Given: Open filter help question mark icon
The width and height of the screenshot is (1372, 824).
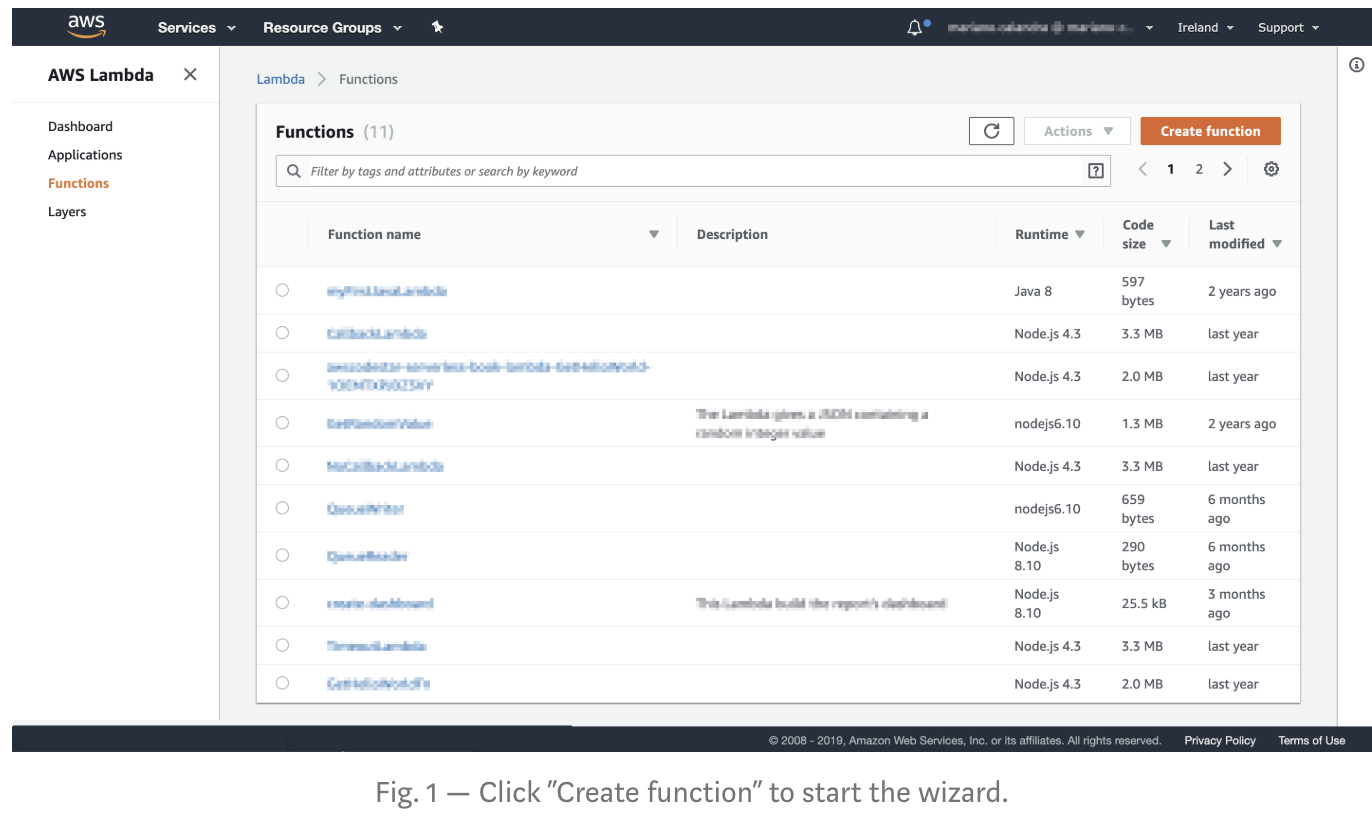Looking at the screenshot, I should (x=1096, y=171).
